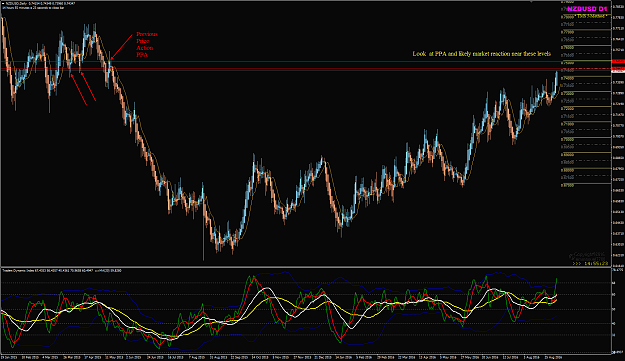This screenshot has width=625, height=361.
Task: Select the lower red horizontal resistance line
Action: (x=306, y=69)
